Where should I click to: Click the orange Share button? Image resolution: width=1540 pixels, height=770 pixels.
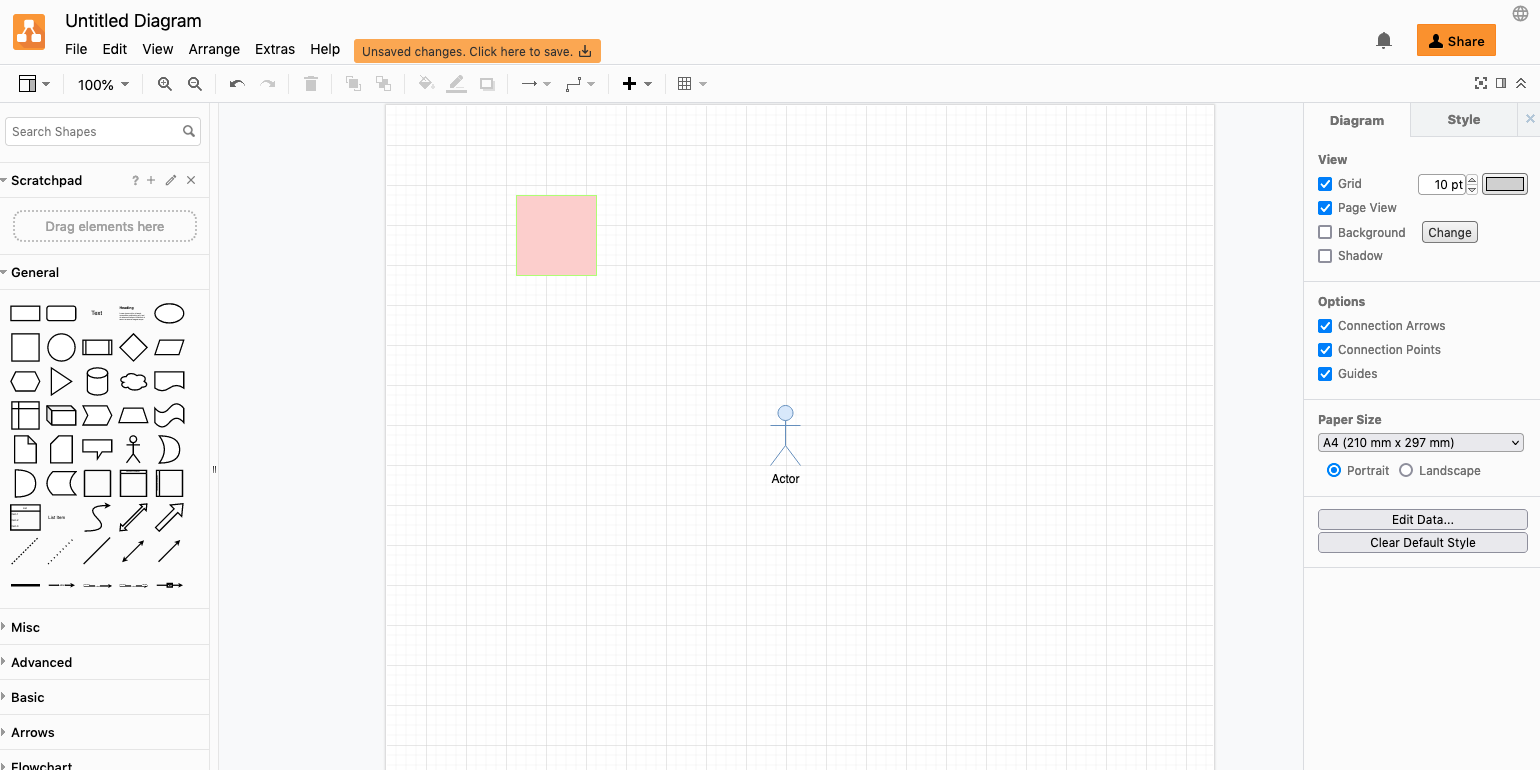coord(1456,41)
